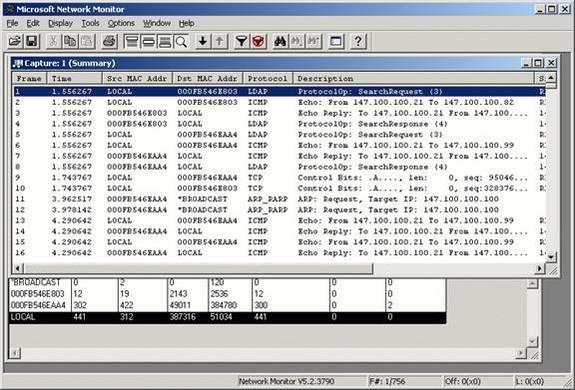Viewport: 575px width, 390px height.
Task: Click the window-style toolbar icon
Action: coord(336,41)
